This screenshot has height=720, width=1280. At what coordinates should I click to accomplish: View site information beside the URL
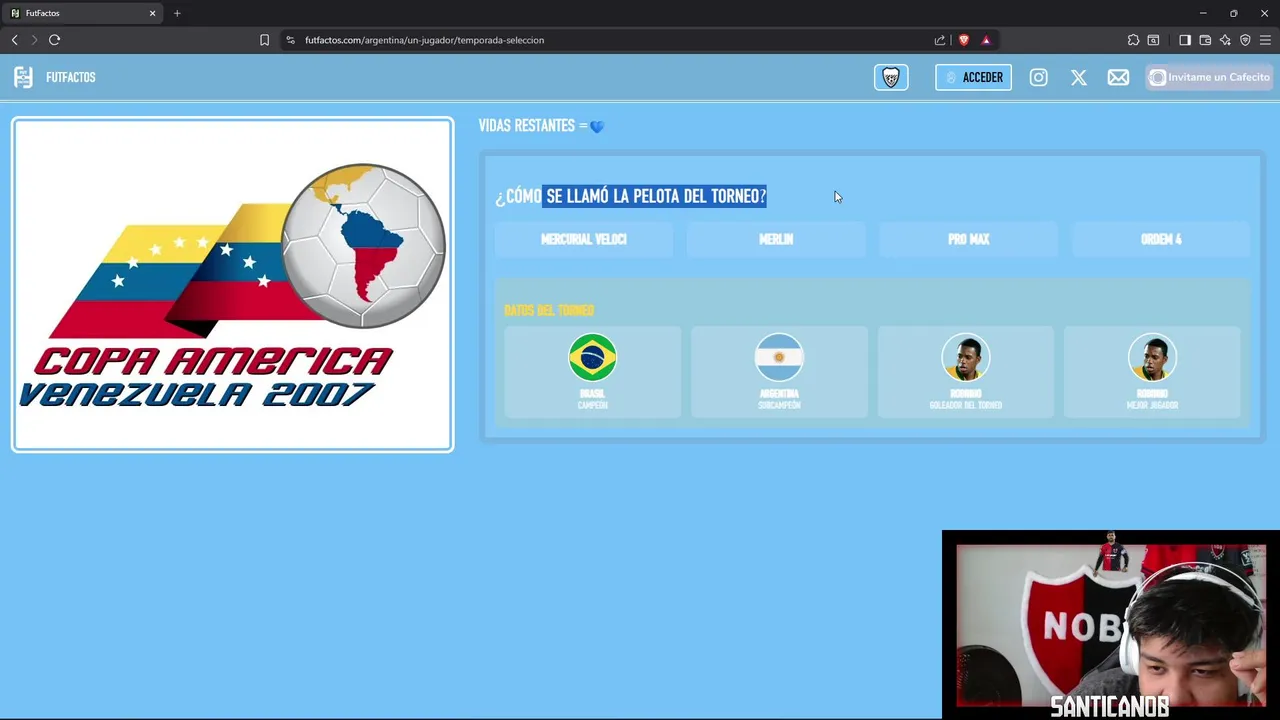pyautogui.click(x=290, y=40)
